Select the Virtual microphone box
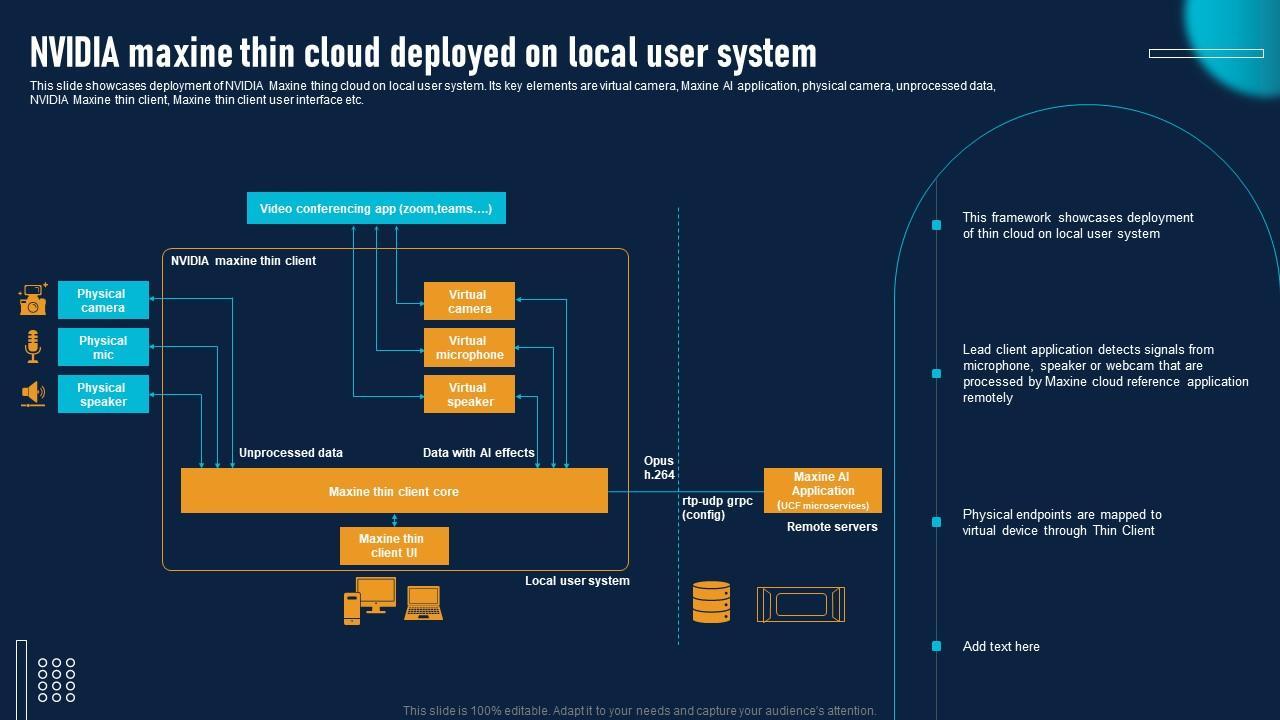1280x720 pixels. [469, 348]
